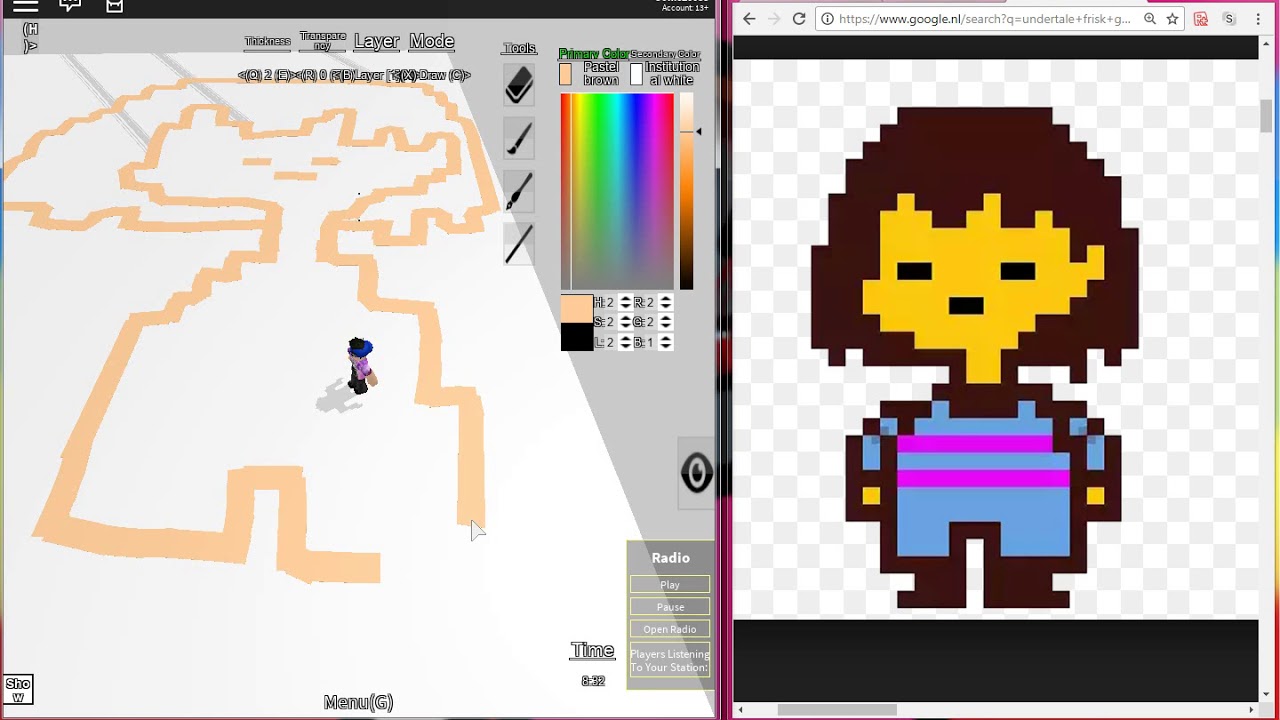The width and height of the screenshot is (1280, 720).
Task: Open the Chrome three-dot menu
Action: coord(1258,19)
